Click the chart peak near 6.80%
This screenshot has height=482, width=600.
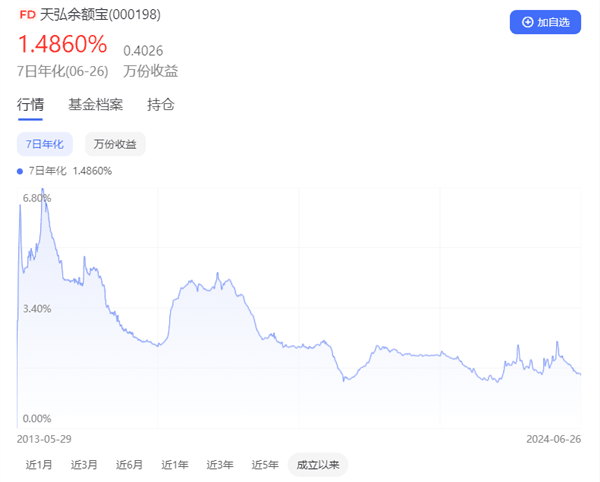pyautogui.click(x=42, y=189)
